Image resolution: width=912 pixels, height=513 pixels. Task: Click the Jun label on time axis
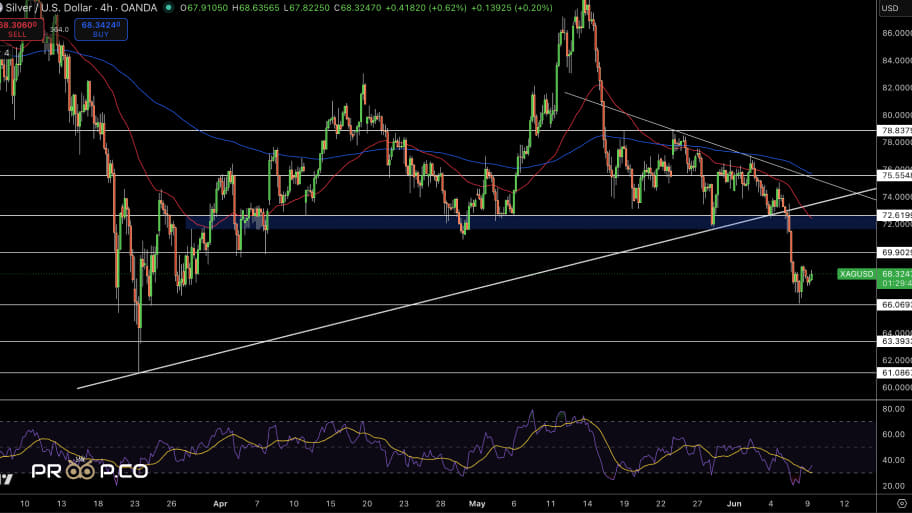pos(734,504)
